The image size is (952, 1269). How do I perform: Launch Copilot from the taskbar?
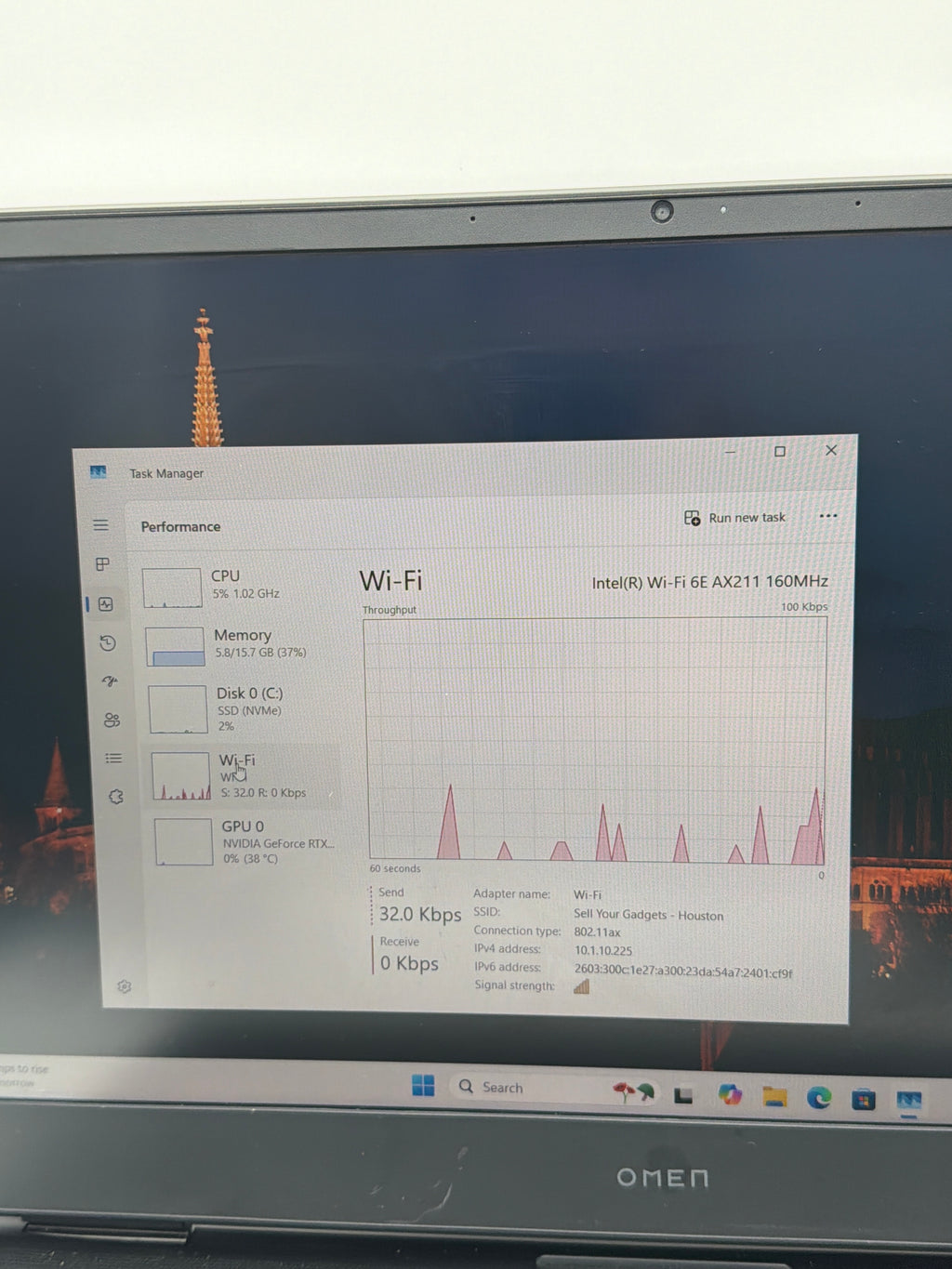730,1095
